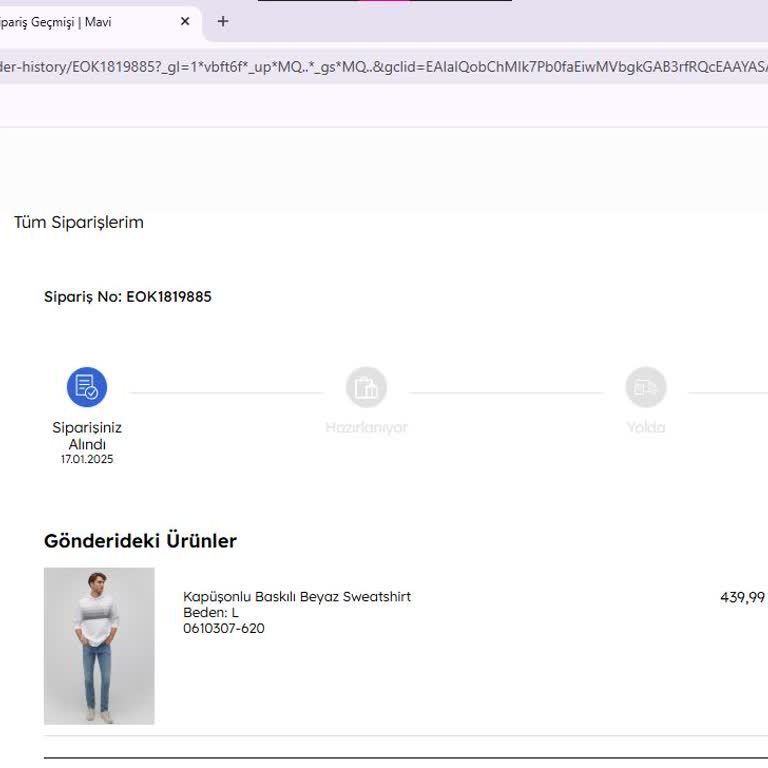Click Beden: L size text
Viewport: 768px width, 768px height.
click(211, 613)
